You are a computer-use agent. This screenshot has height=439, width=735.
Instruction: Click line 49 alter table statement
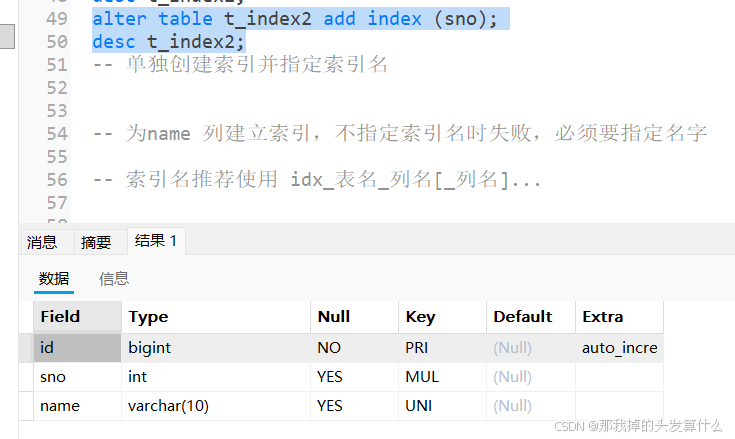pyautogui.click(x=295, y=19)
